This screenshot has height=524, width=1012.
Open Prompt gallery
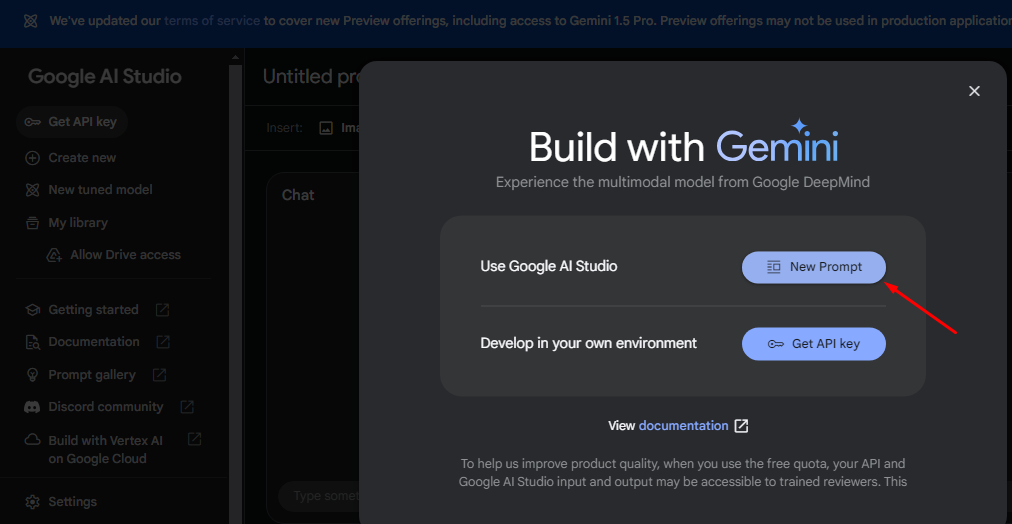92,375
